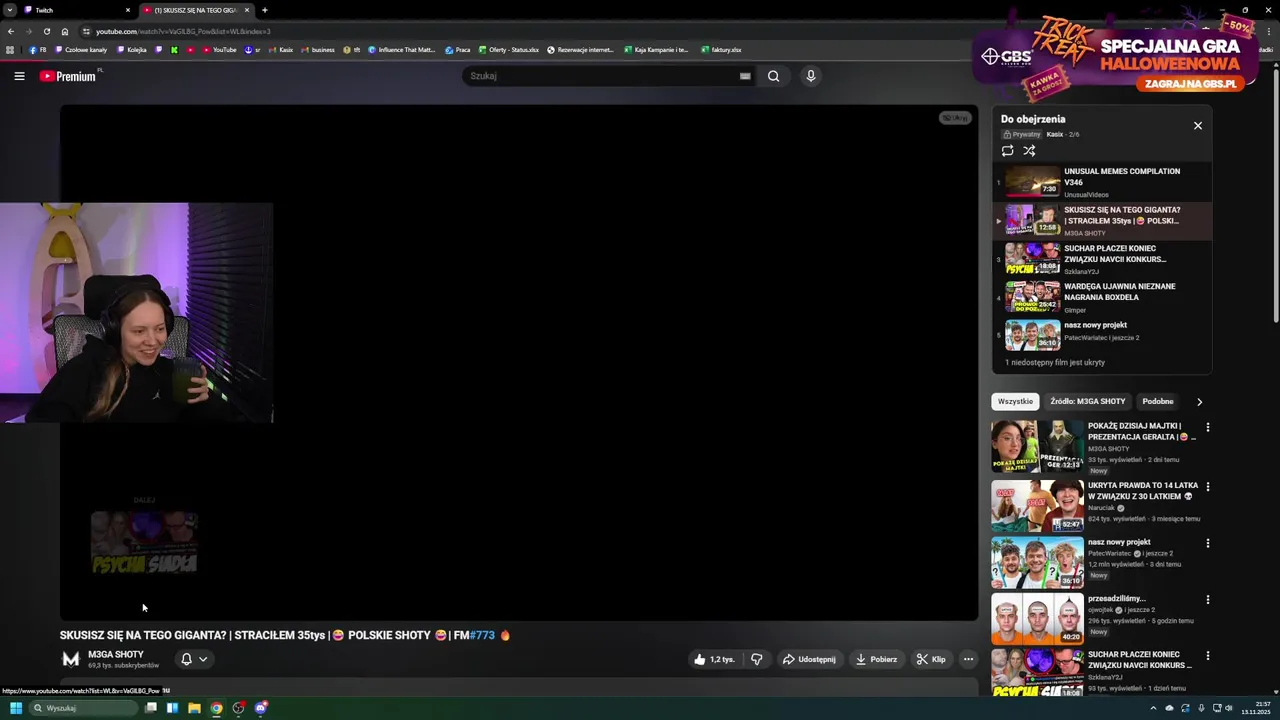1280x720 pixels.
Task: Open the YouTube bookmark
Action: 220,49
